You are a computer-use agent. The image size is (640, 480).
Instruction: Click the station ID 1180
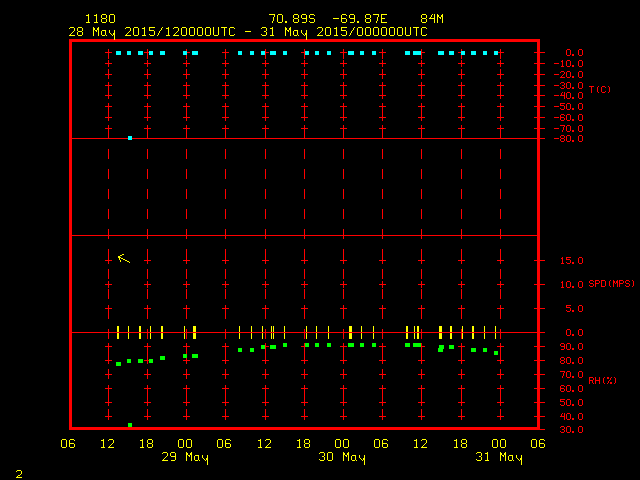click(x=100, y=19)
